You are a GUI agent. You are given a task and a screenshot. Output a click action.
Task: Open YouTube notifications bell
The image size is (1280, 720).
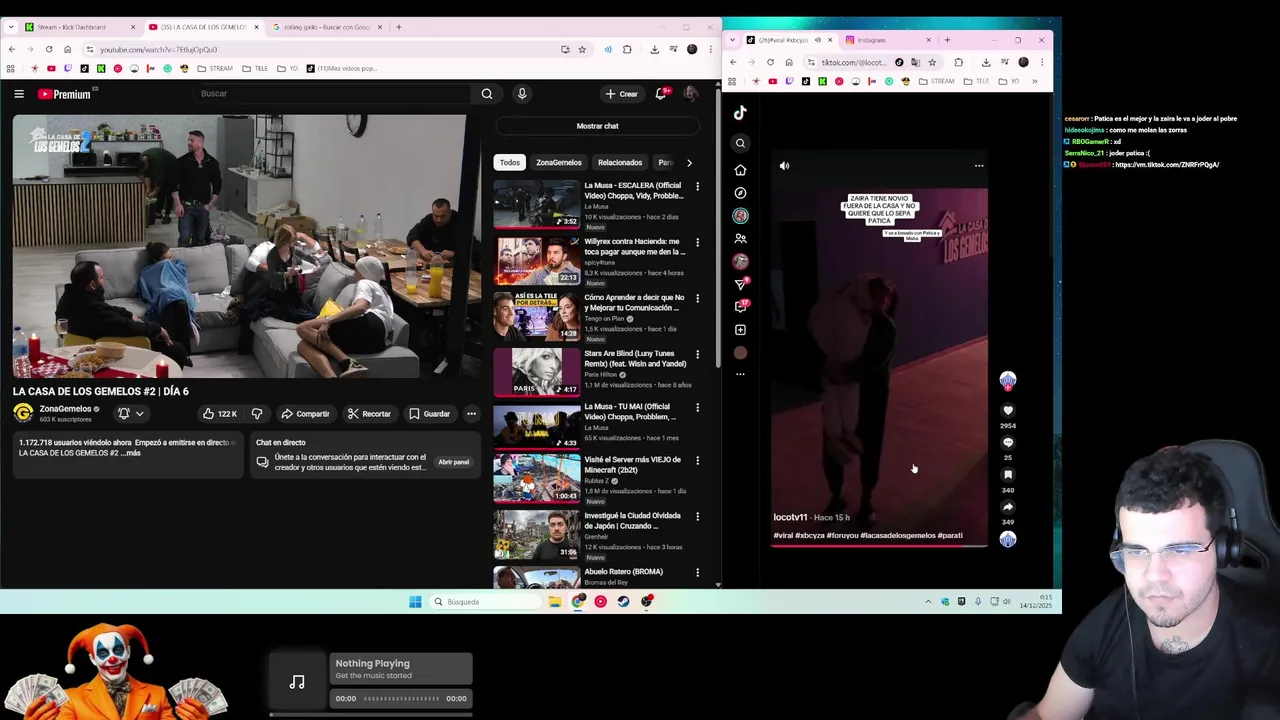point(661,94)
